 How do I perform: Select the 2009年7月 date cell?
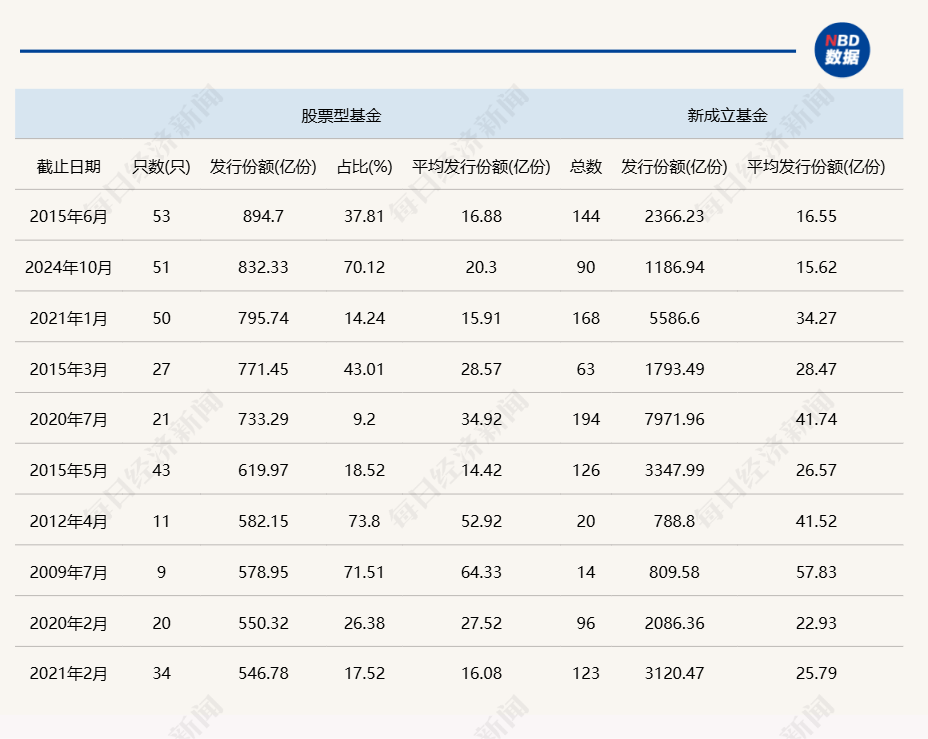[69, 572]
